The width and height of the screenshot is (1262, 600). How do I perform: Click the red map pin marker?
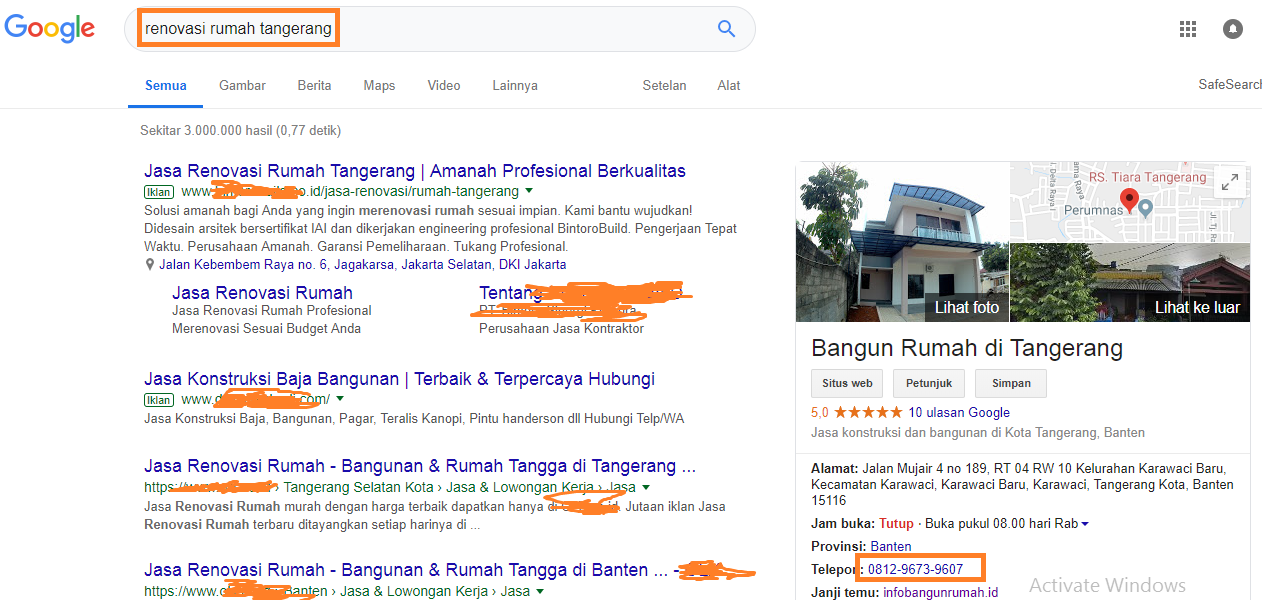[1129, 200]
